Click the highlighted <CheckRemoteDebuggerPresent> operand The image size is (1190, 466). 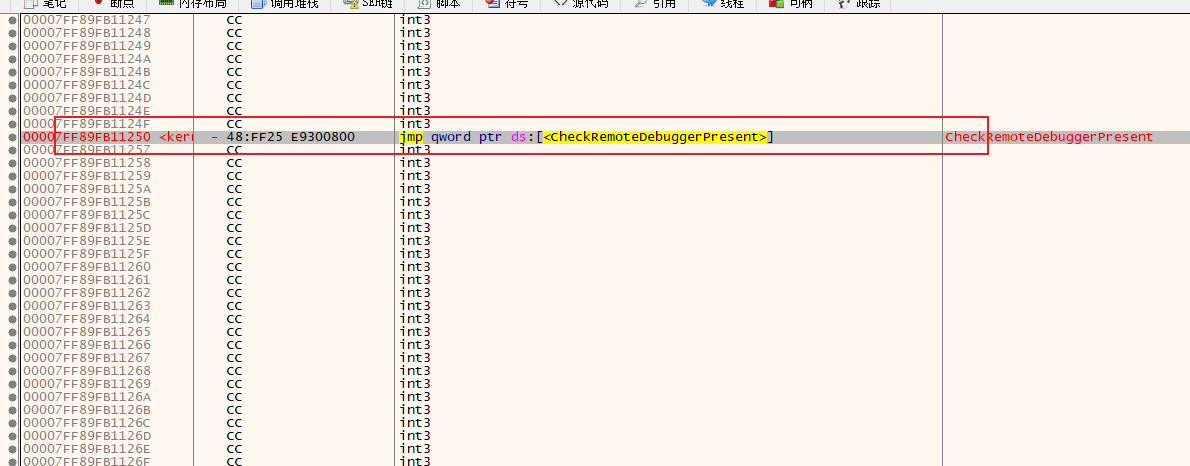click(655, 137)
